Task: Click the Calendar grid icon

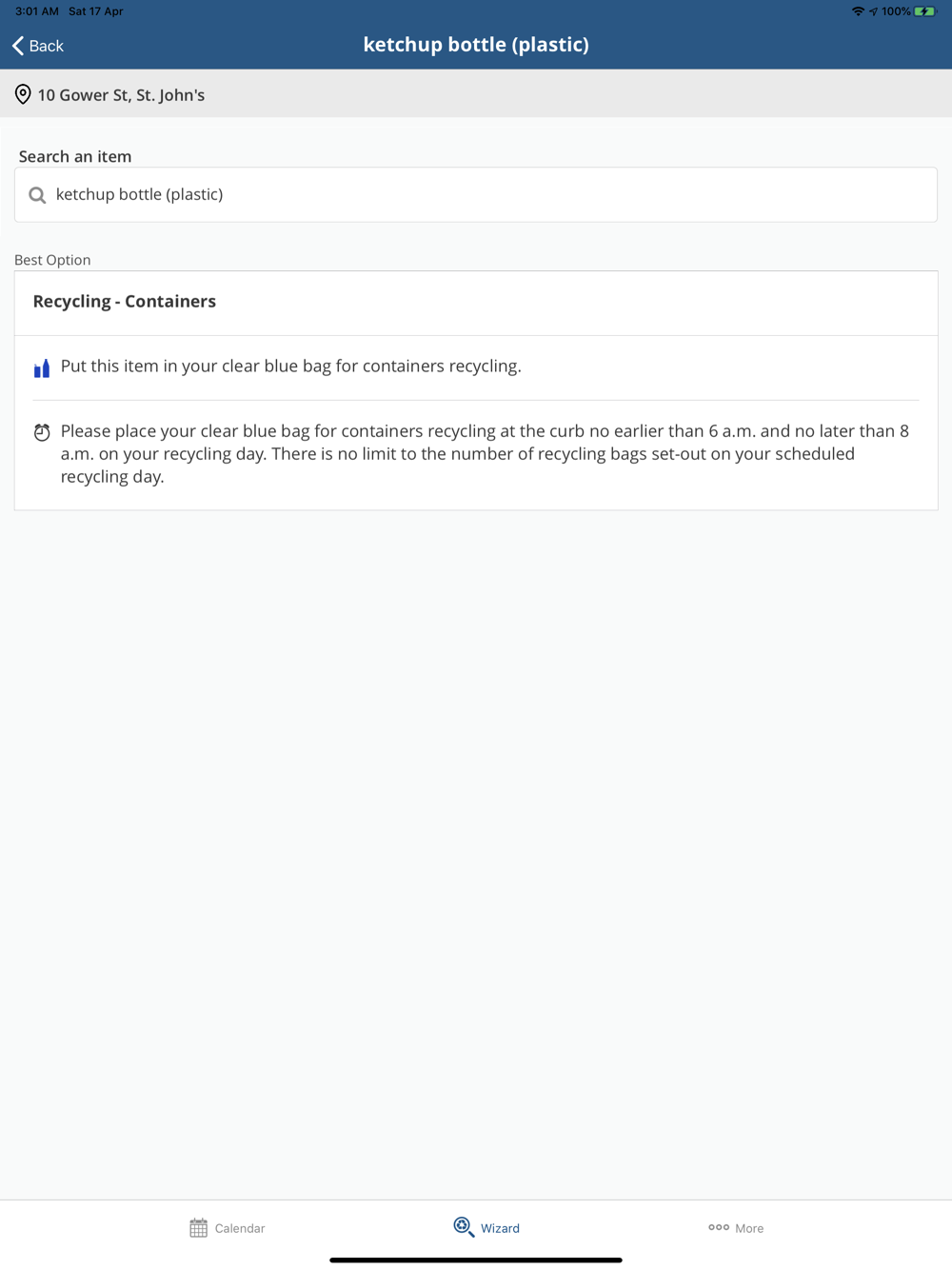Action: 198,1228
